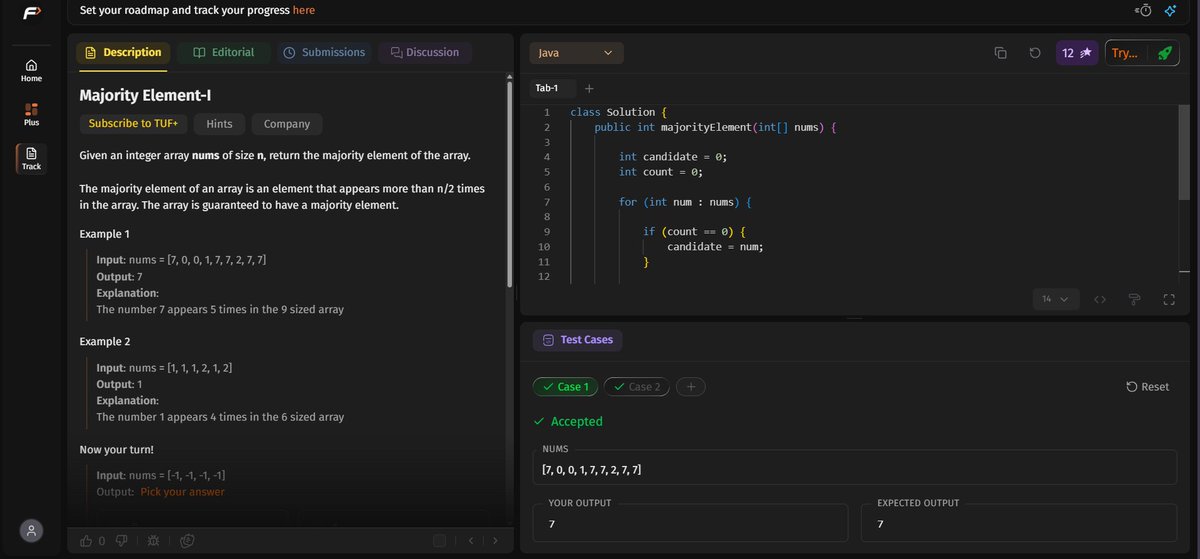Open the paint roller theme icon

click(x=1134, y=299)
